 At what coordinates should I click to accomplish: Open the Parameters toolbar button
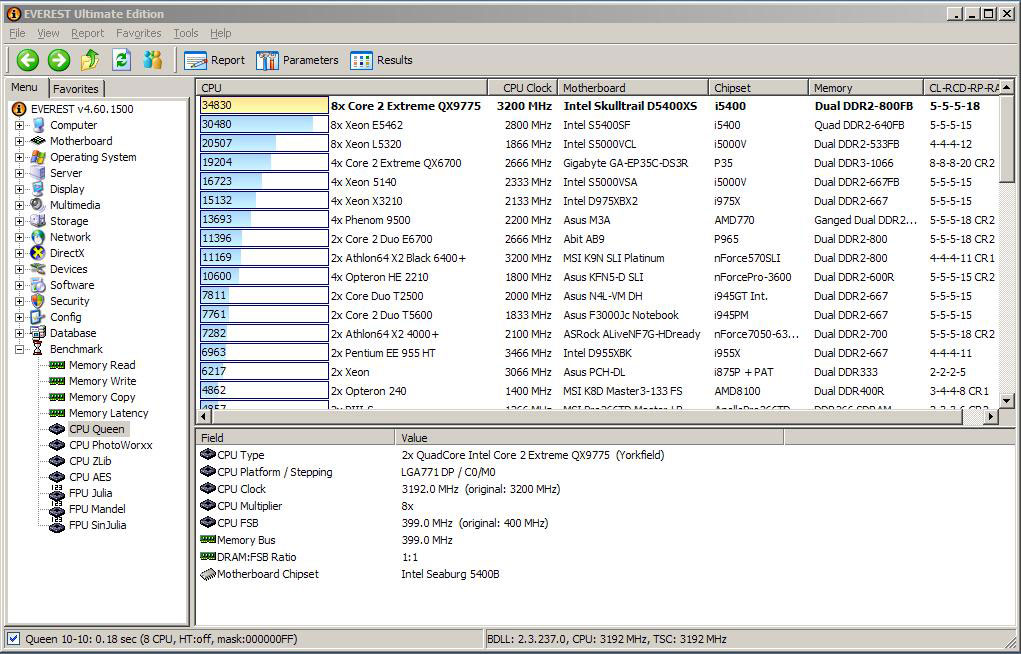pos(297,61)
